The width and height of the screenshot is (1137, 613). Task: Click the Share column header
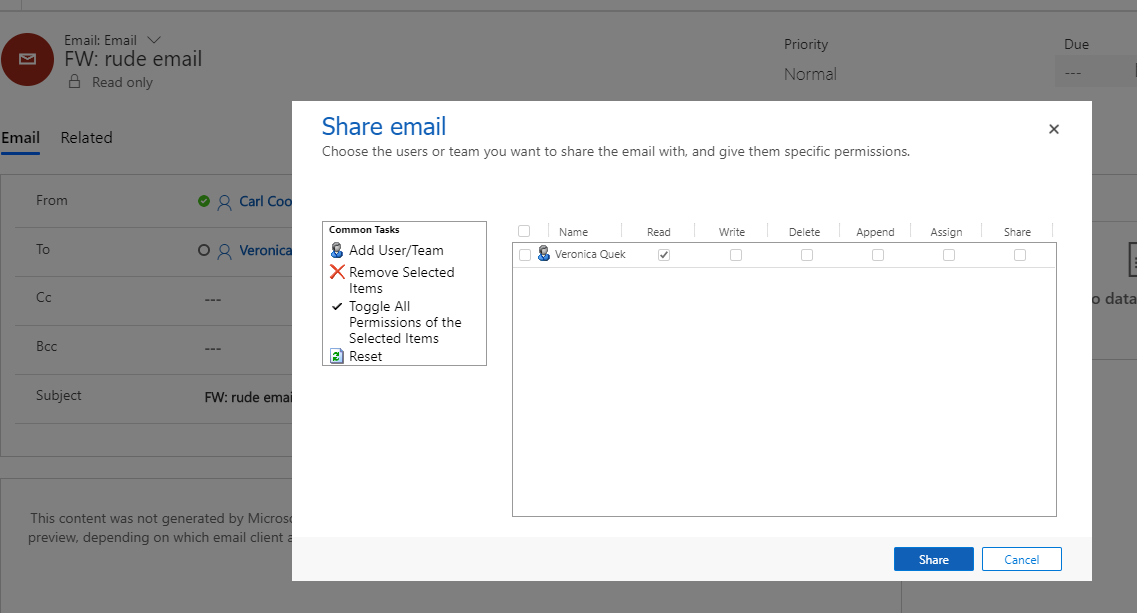(x=1017, y=232)
